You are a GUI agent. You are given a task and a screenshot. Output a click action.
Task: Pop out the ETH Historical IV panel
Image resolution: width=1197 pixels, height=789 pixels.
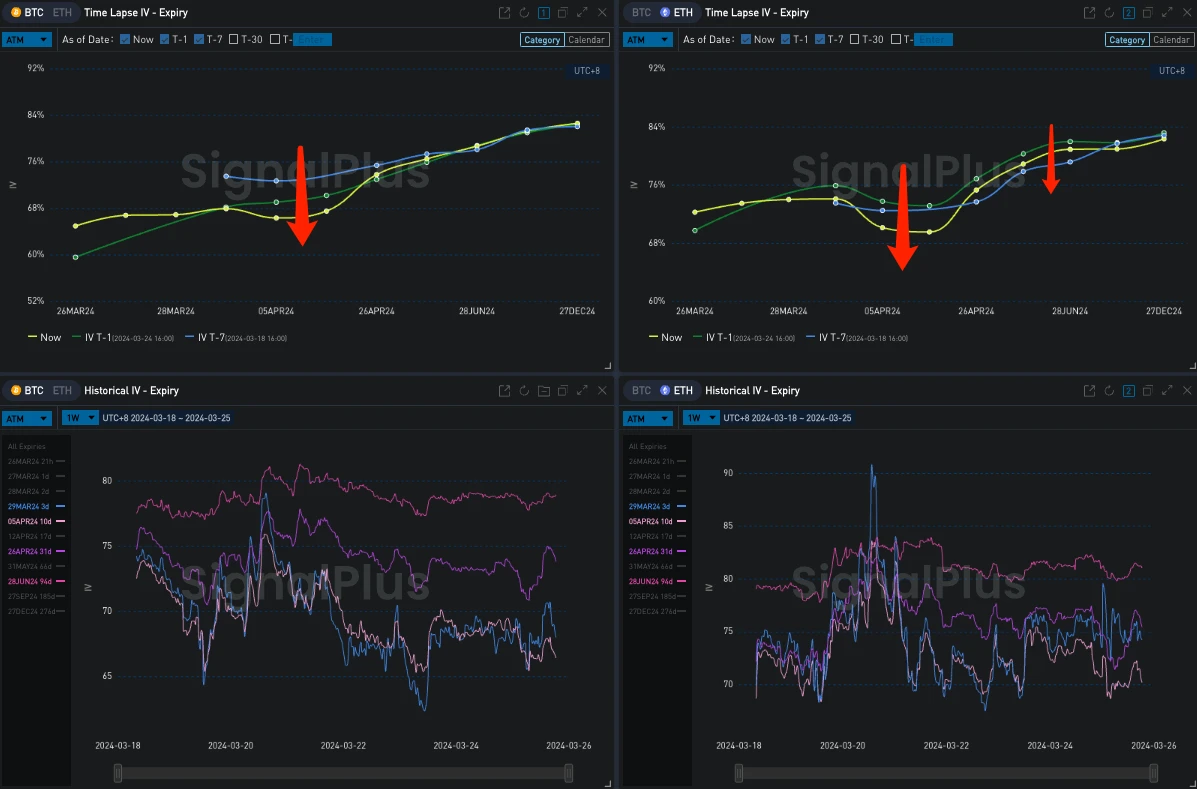click(x=1089, y=391)
